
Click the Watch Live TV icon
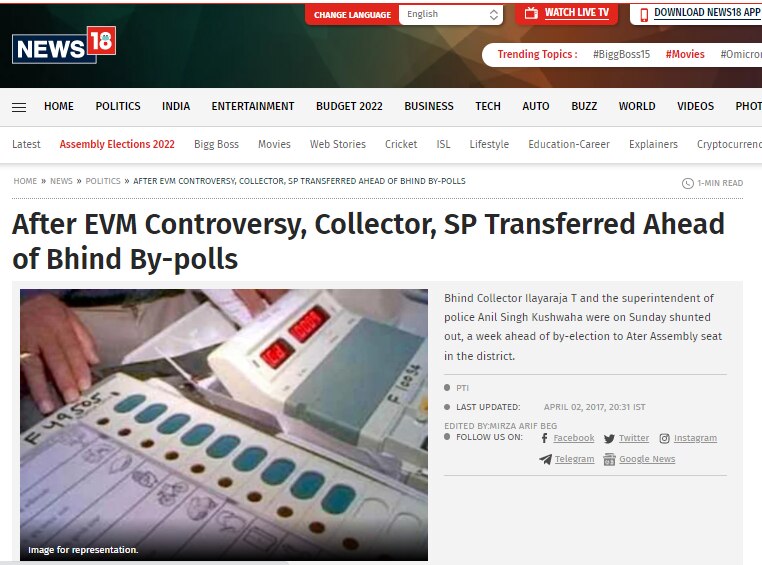tap(531, 13)
